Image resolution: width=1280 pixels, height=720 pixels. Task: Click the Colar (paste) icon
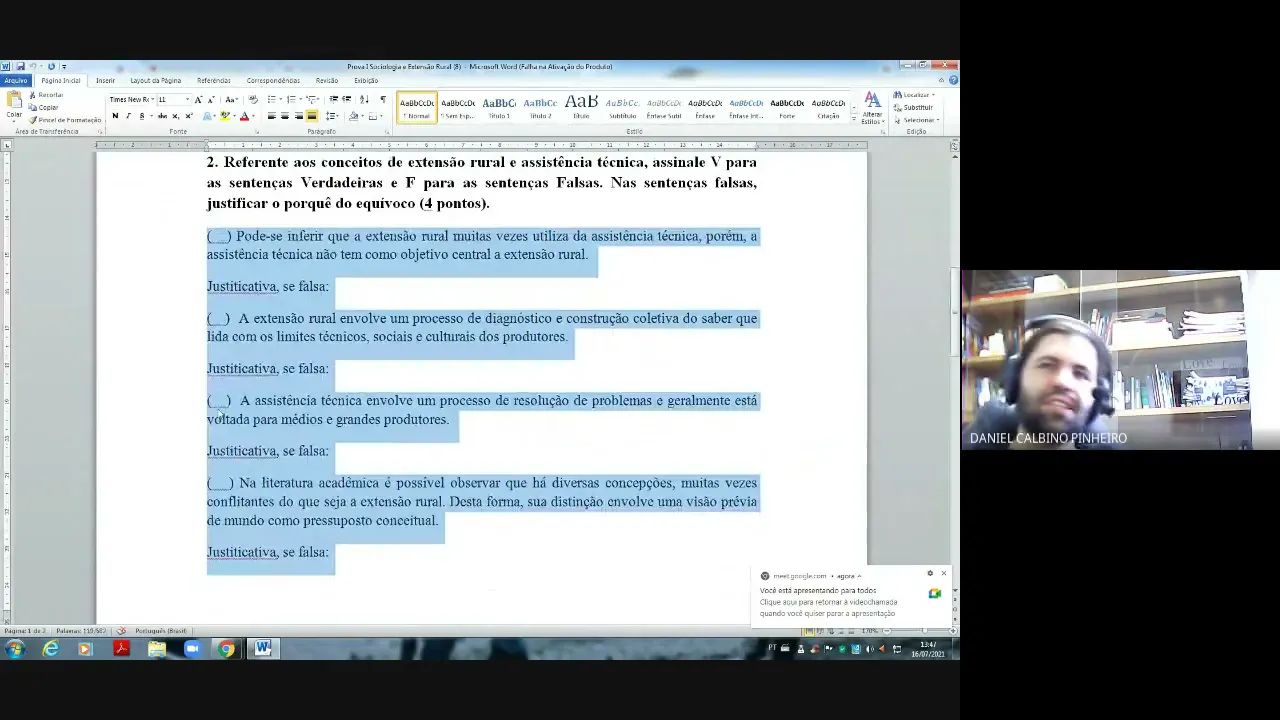tap(14, 100)
